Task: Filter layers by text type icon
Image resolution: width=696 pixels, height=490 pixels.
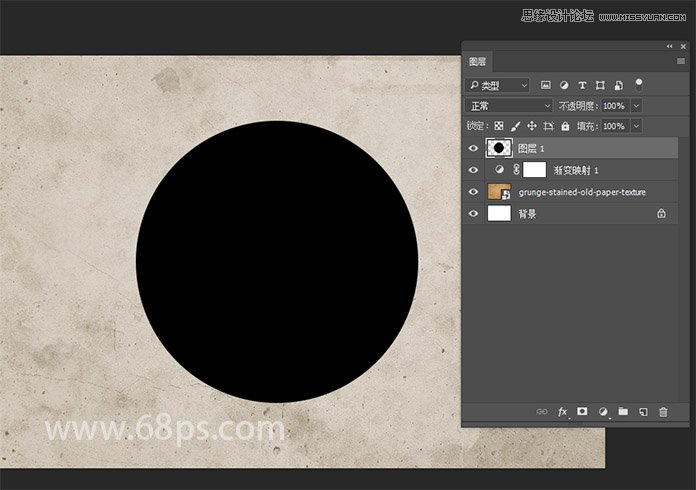Action: pyautogui.click(x=582, y=86)
